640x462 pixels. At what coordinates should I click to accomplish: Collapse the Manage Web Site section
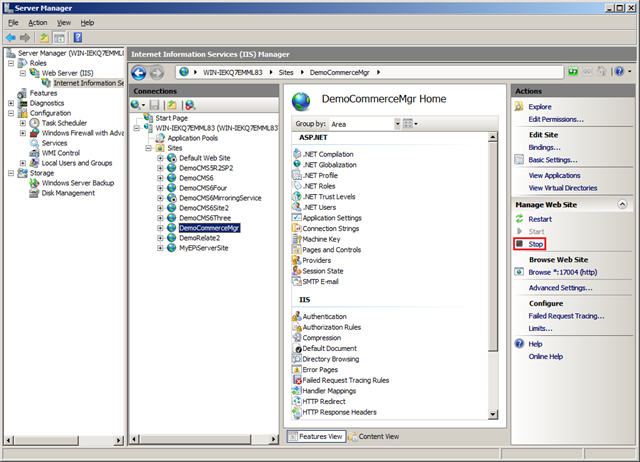[x=623, y=204]
